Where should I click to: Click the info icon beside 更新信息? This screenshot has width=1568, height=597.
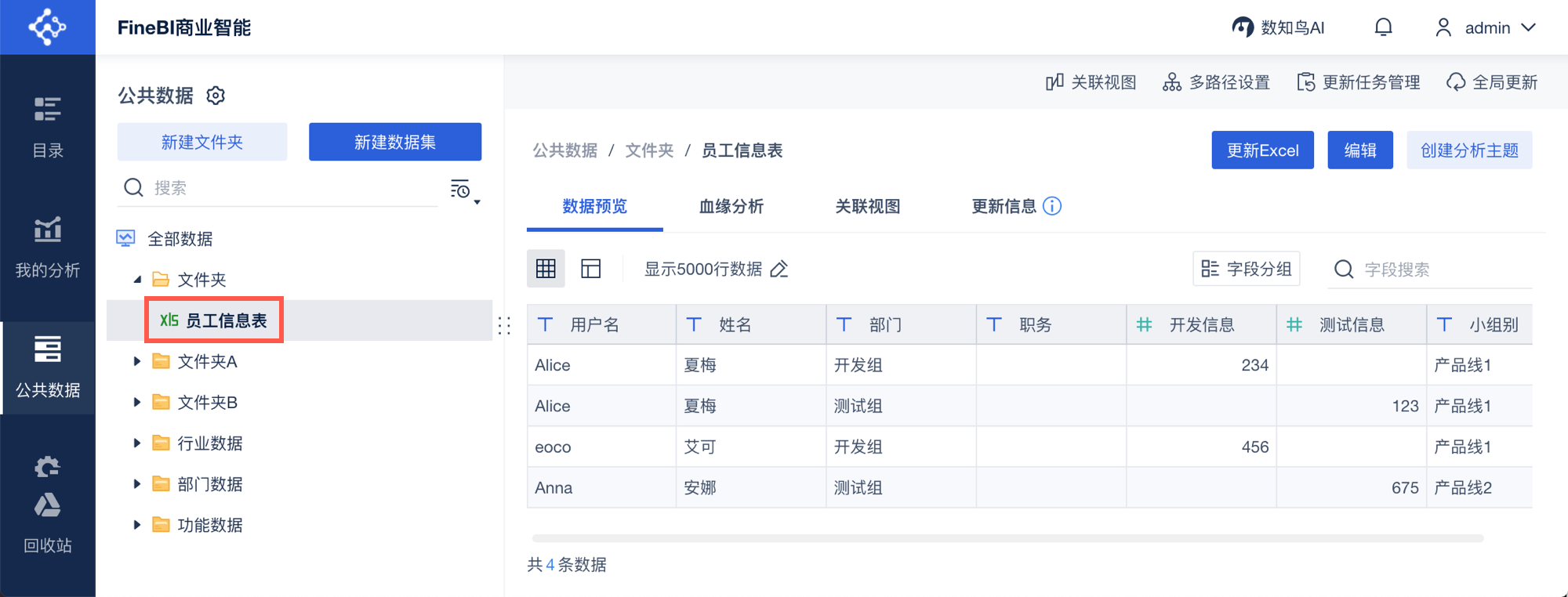pyautogui.click(x=1052, y=206)
